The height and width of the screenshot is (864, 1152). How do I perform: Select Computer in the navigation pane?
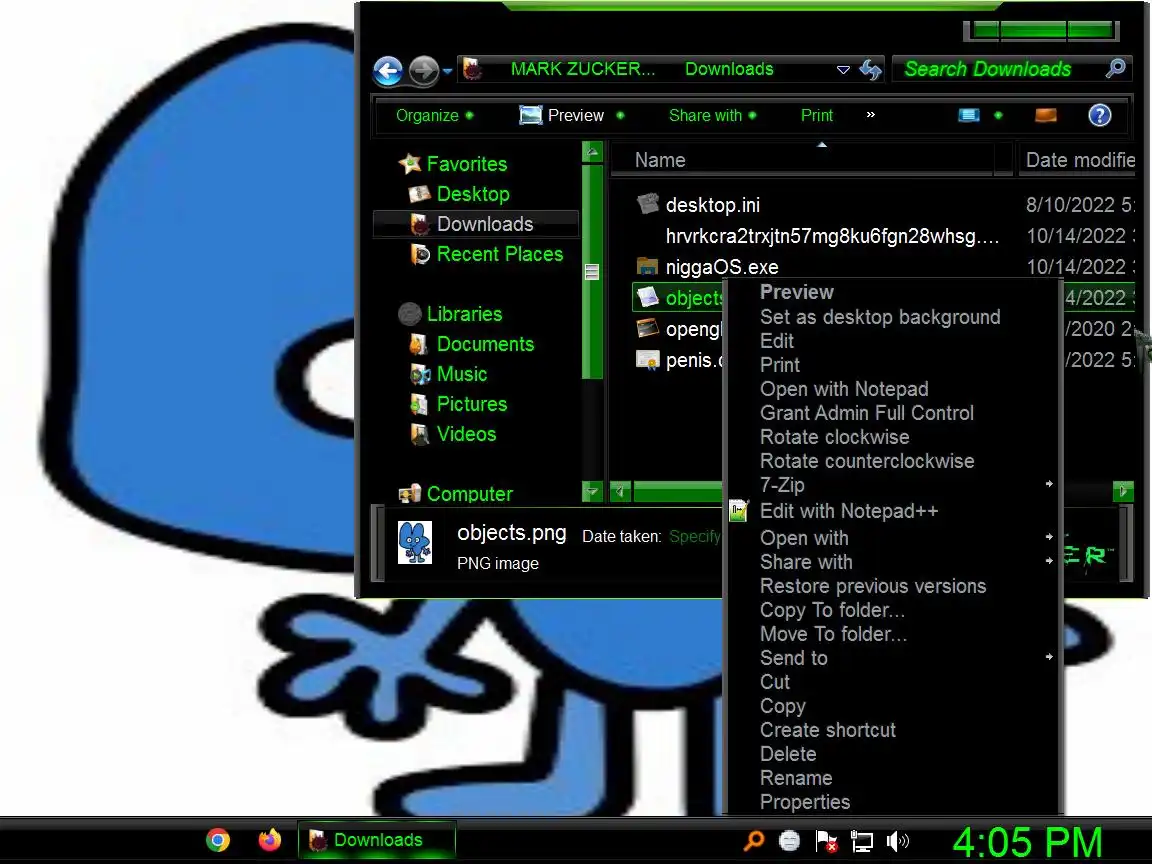click(456, 494)
